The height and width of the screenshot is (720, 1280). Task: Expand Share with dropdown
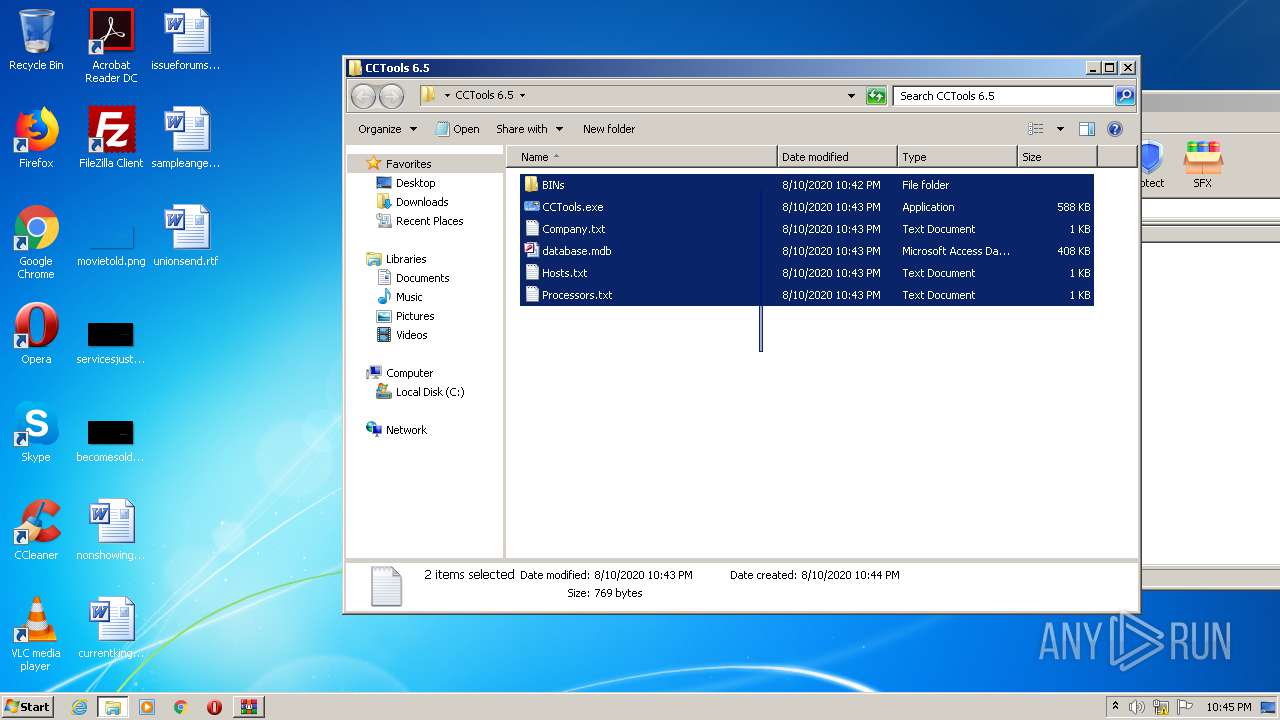pyautogui.click(x=529, y=129)
